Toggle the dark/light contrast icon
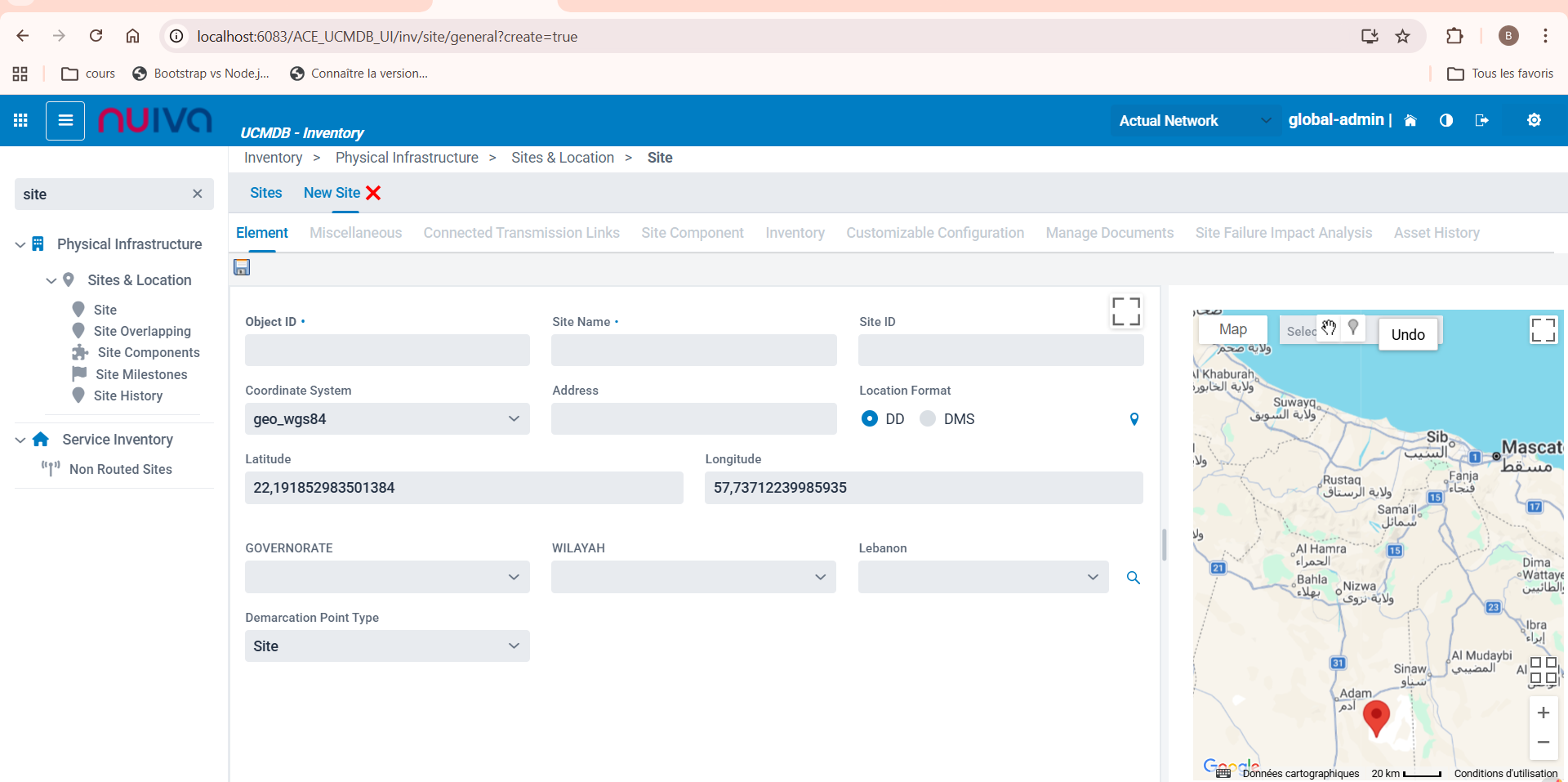 pos(1445,121)
